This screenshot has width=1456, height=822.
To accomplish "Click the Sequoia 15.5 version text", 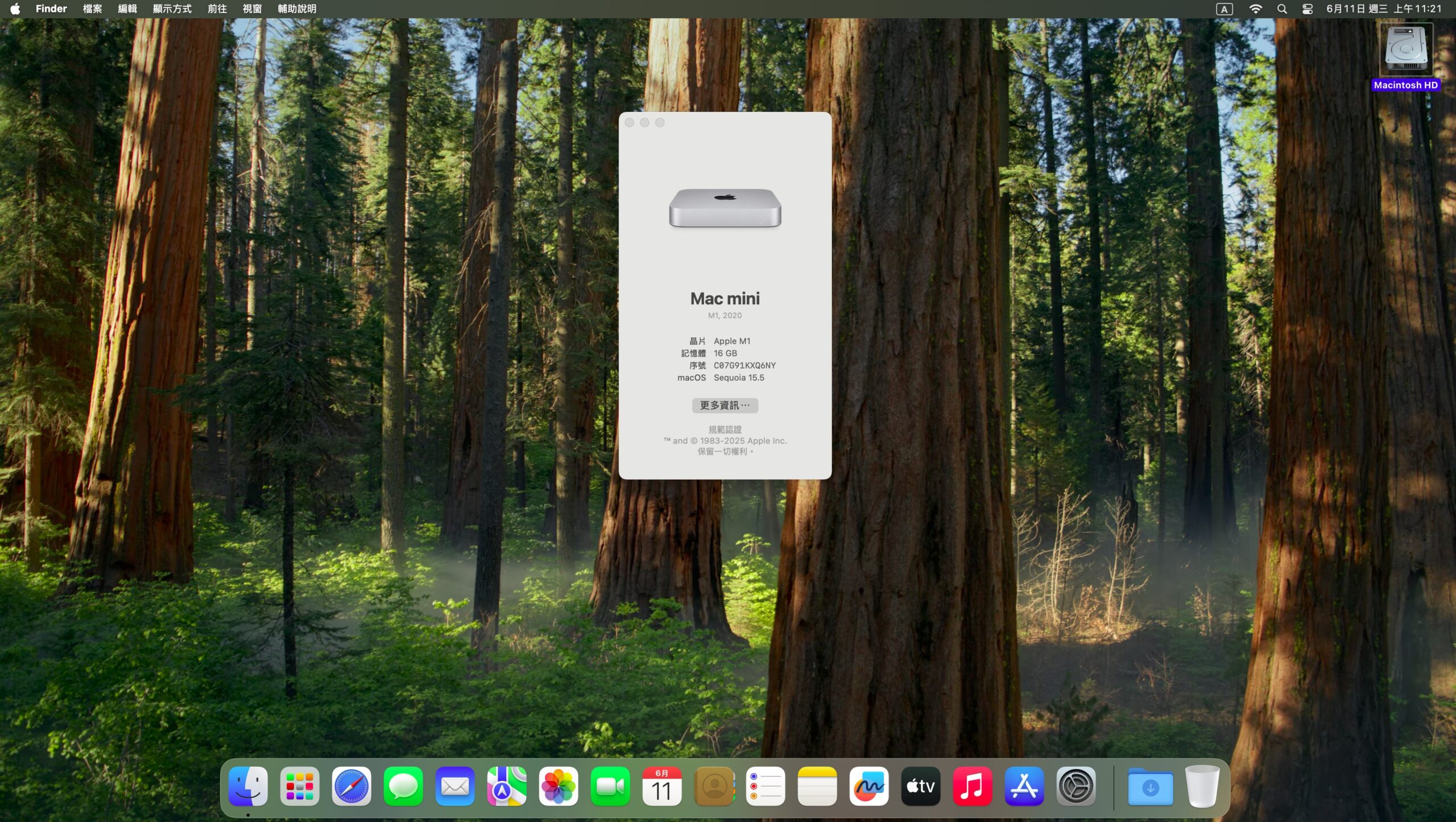I will tap(739, 378).
